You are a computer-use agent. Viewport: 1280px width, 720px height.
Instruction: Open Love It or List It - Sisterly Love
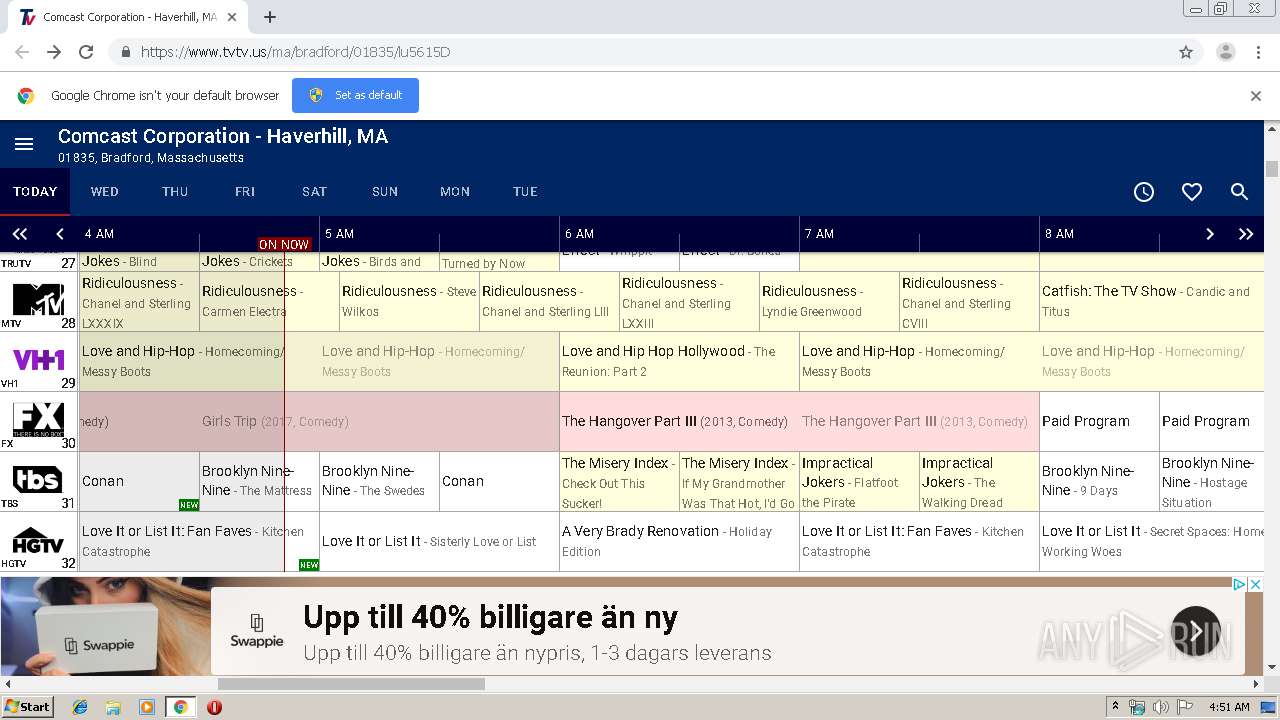point(439,541)
